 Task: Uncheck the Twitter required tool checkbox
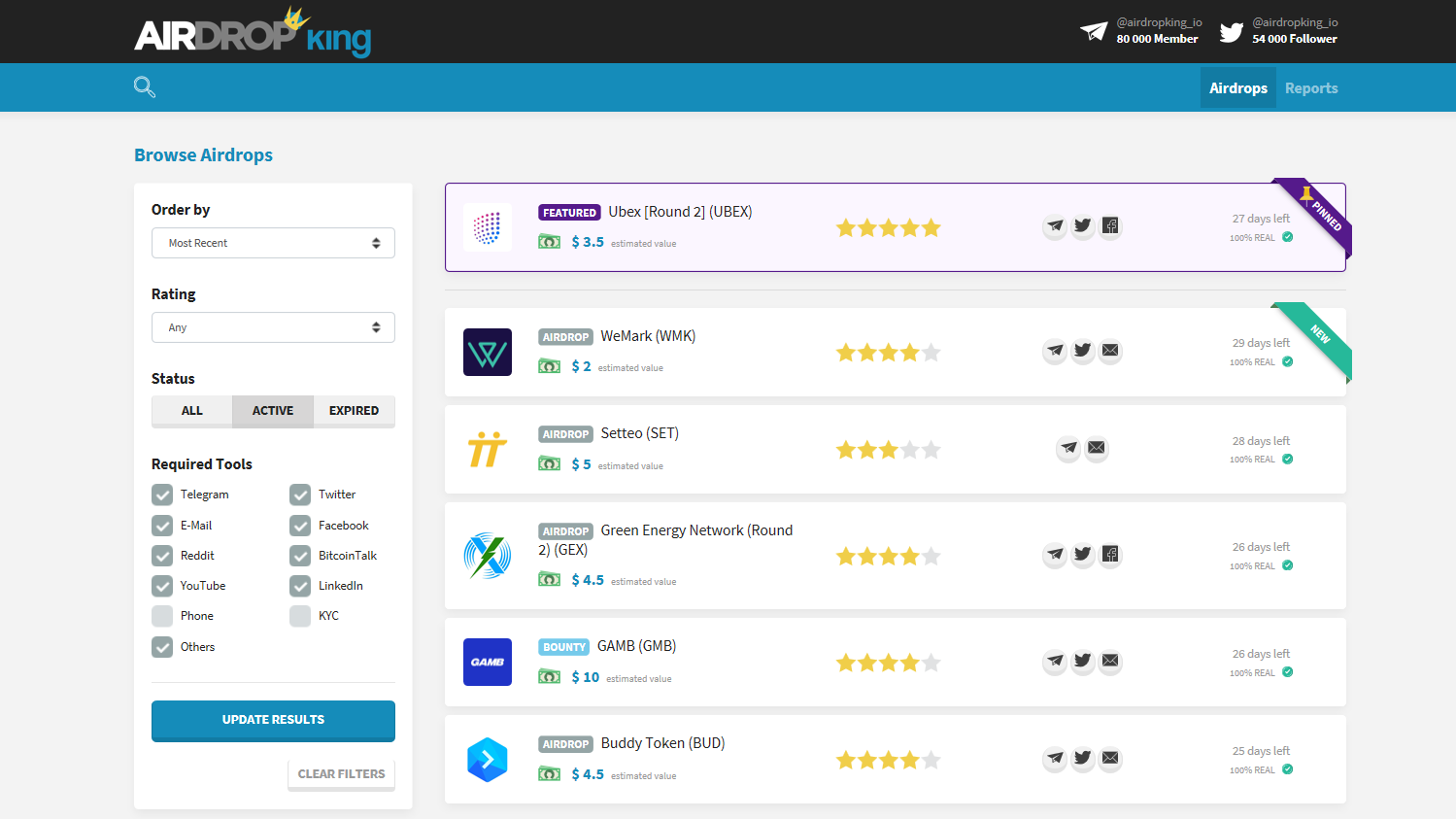click(x=300, y=495)
